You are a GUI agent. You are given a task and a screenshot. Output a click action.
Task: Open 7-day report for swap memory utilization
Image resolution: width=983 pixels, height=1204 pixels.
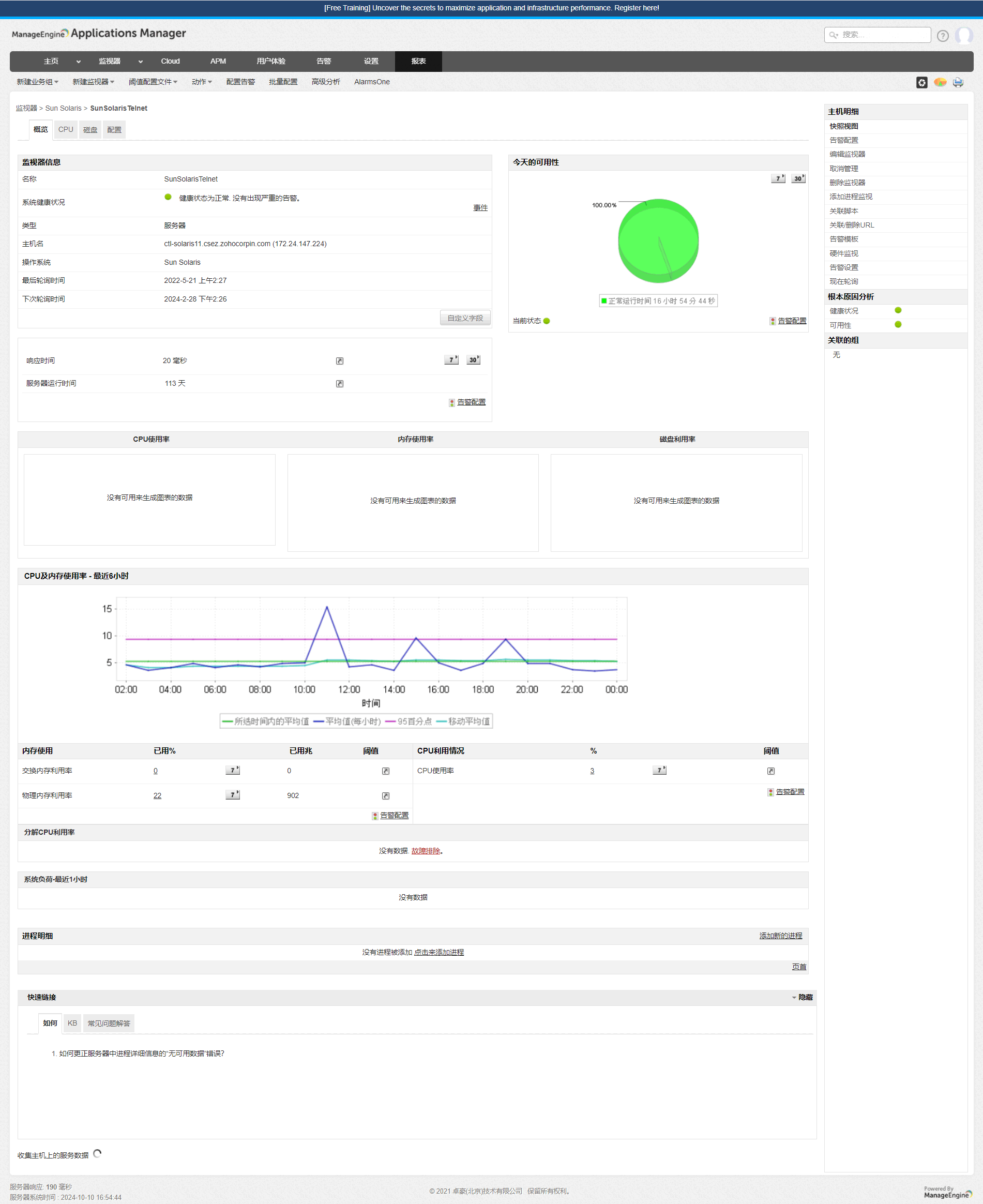coord(233,770)
